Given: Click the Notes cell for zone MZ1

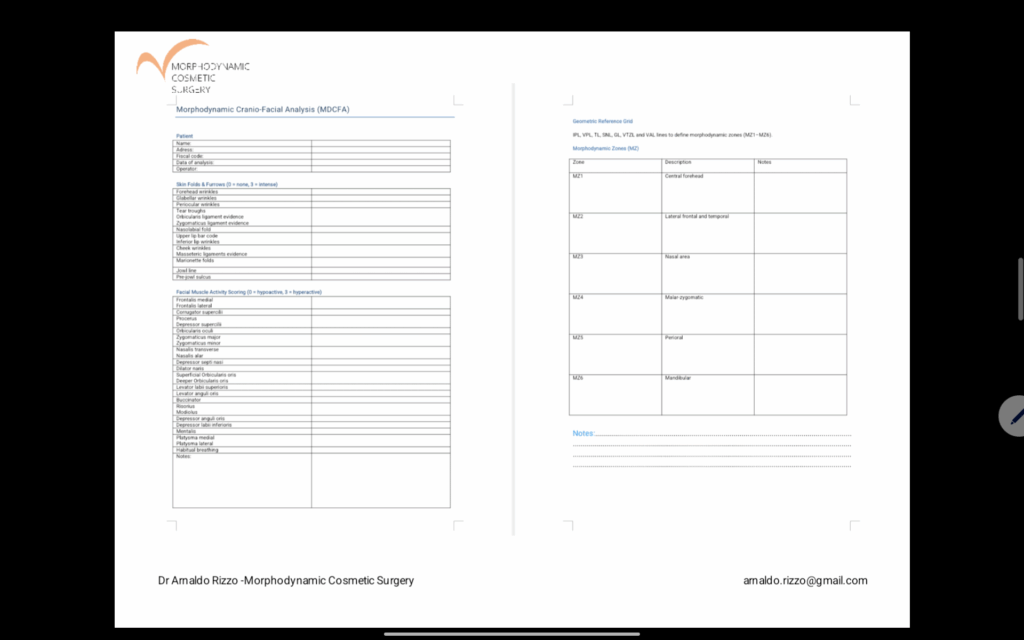Looking at the screenshot, I should 800,192.
